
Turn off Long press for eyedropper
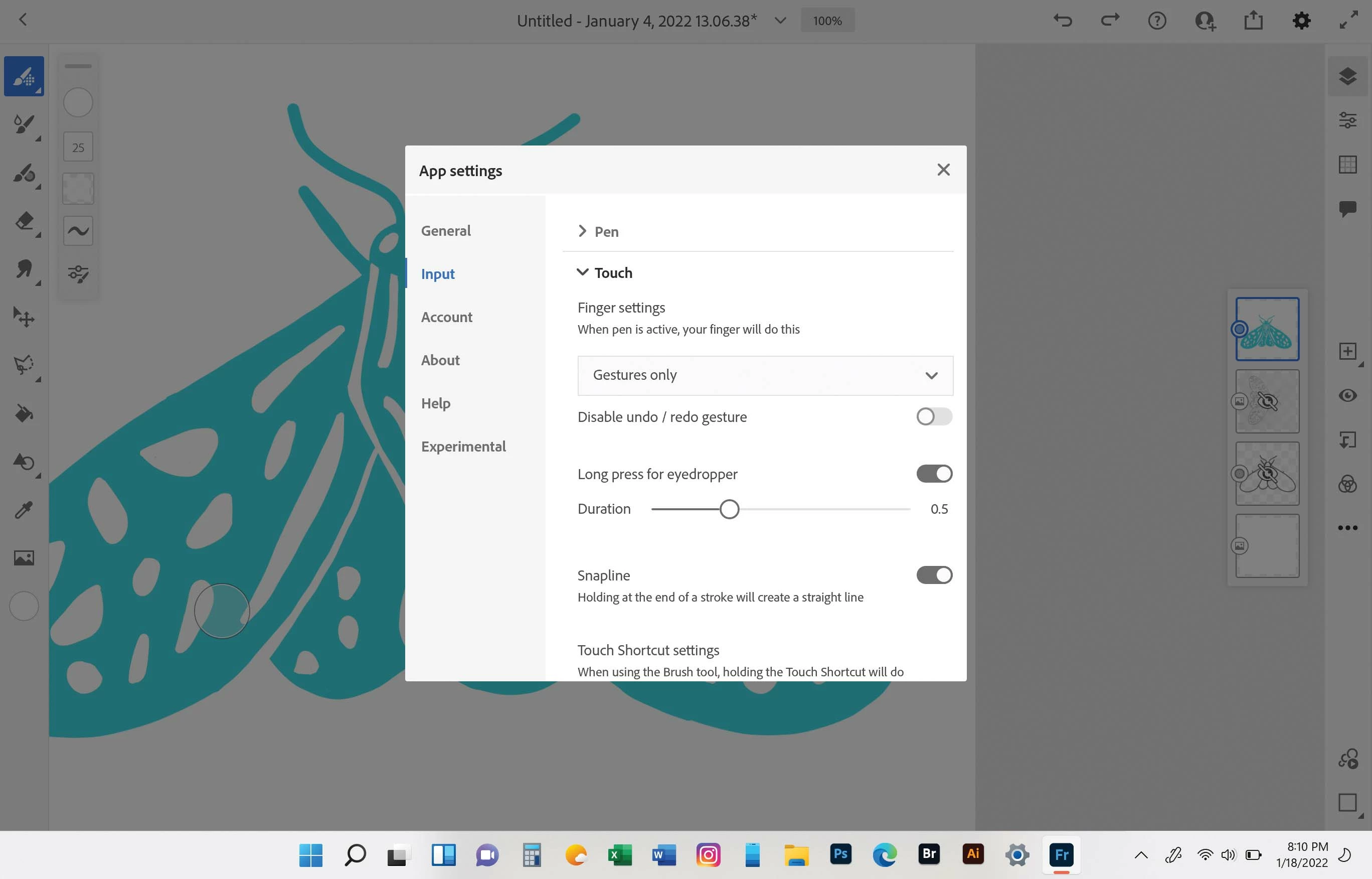click(x=934, y=474)
